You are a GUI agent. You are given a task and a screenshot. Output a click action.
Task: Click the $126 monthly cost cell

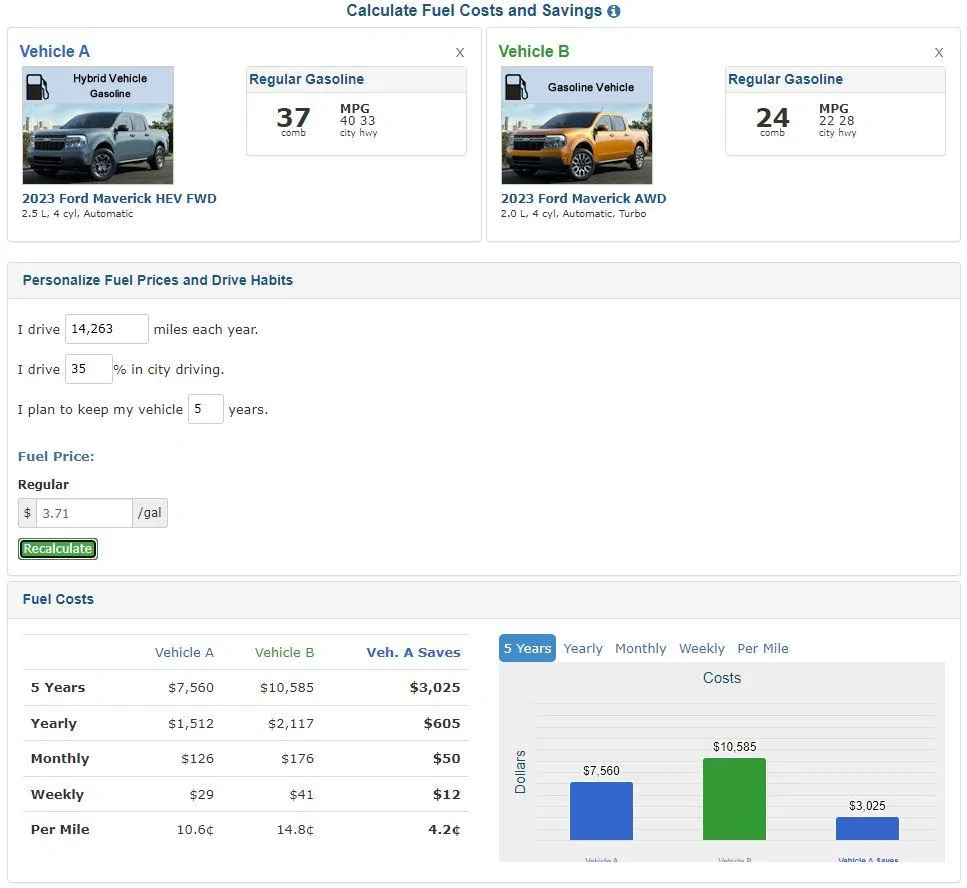(197, 758)
